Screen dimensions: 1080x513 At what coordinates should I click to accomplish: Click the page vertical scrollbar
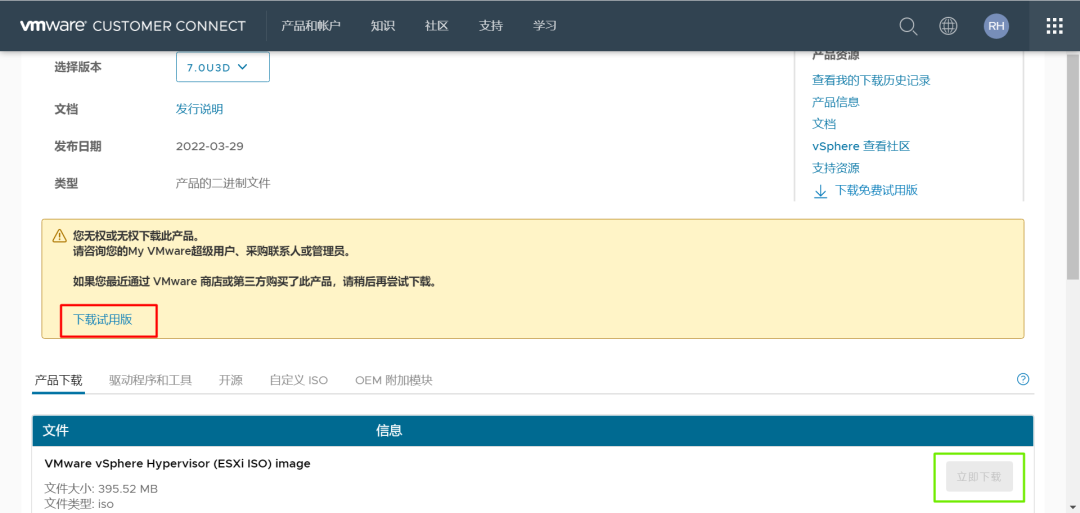[x=1073, y=165]
